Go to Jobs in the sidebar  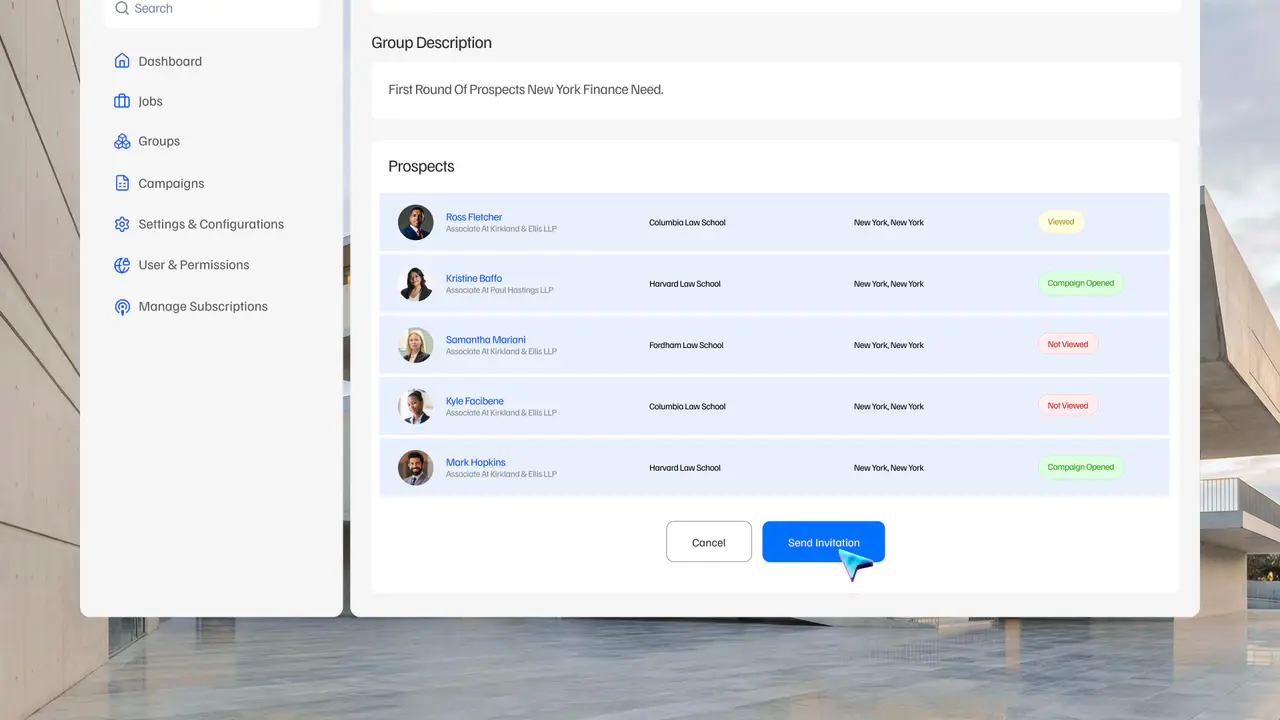(150, 101)
